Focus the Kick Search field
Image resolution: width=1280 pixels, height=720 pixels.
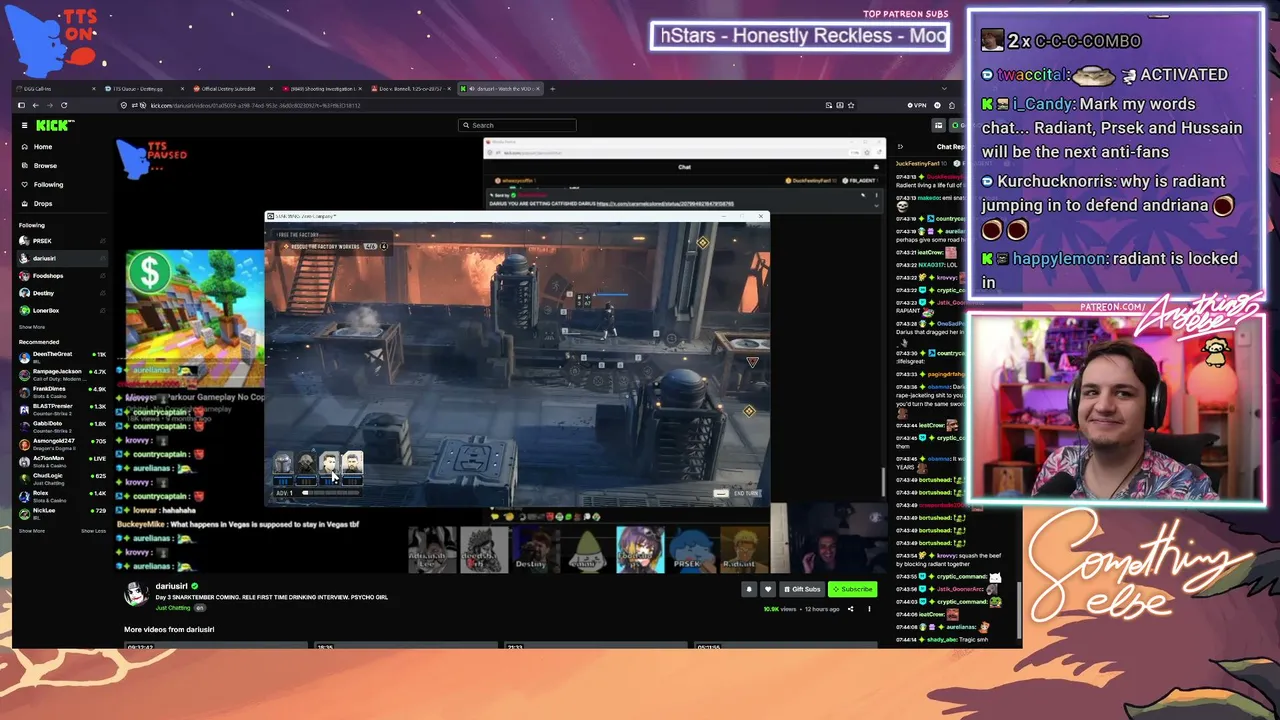tap(517, 125)
